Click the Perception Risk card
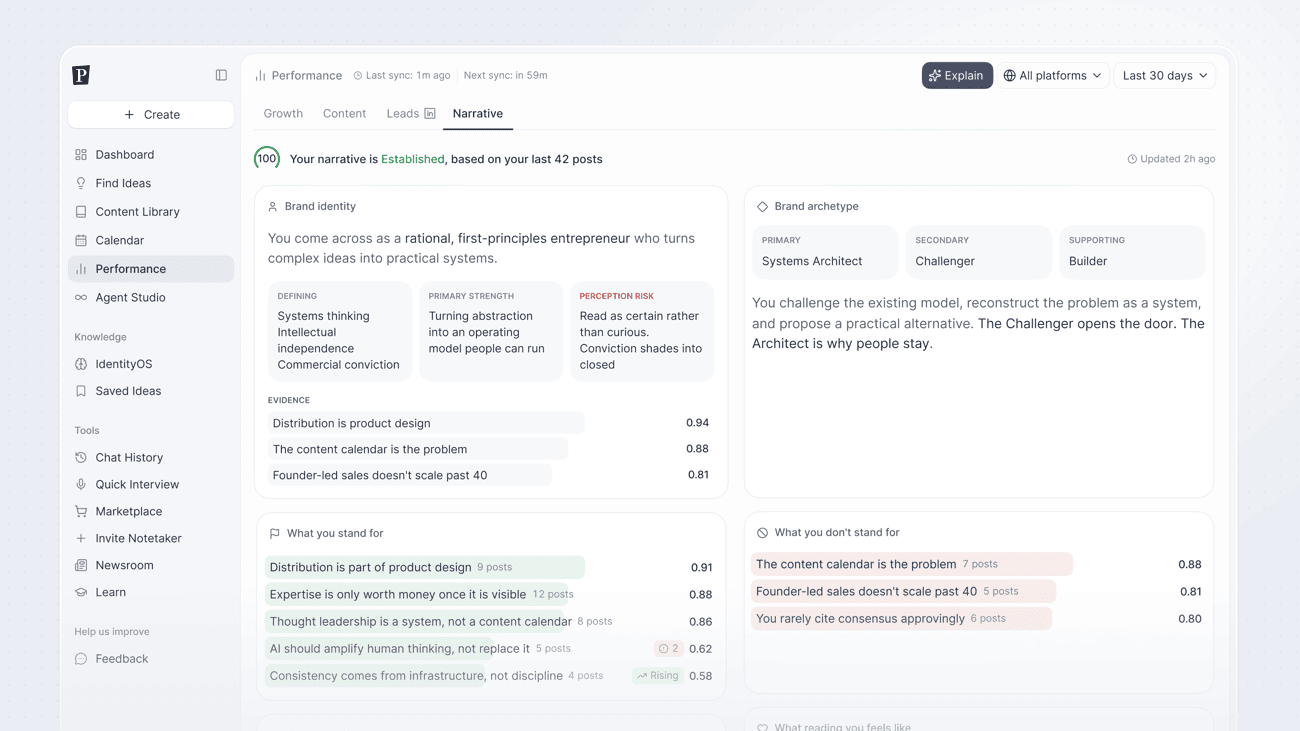The width and height of the screenshot is (1300, 731). click(642, 331)
